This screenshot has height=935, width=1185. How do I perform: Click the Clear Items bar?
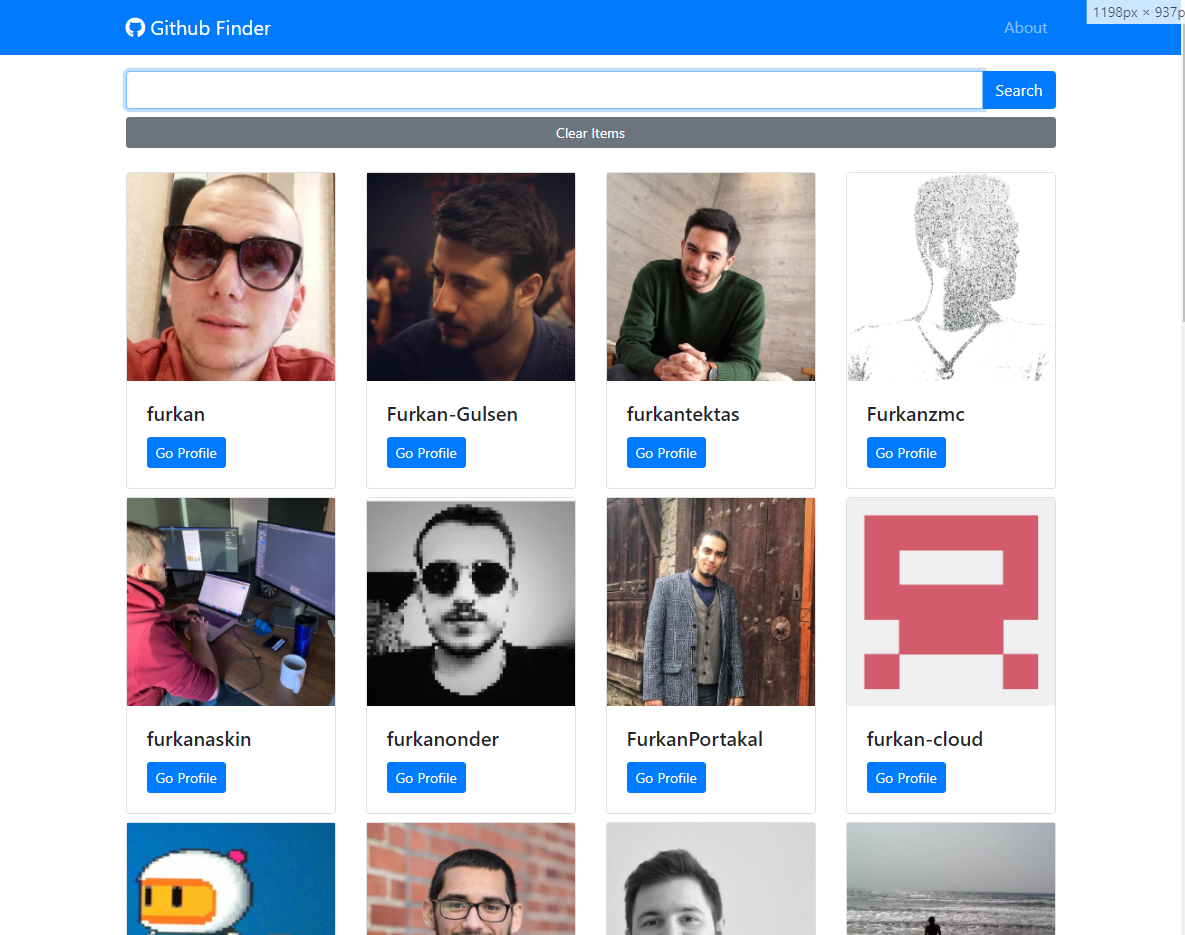[590, 132]
